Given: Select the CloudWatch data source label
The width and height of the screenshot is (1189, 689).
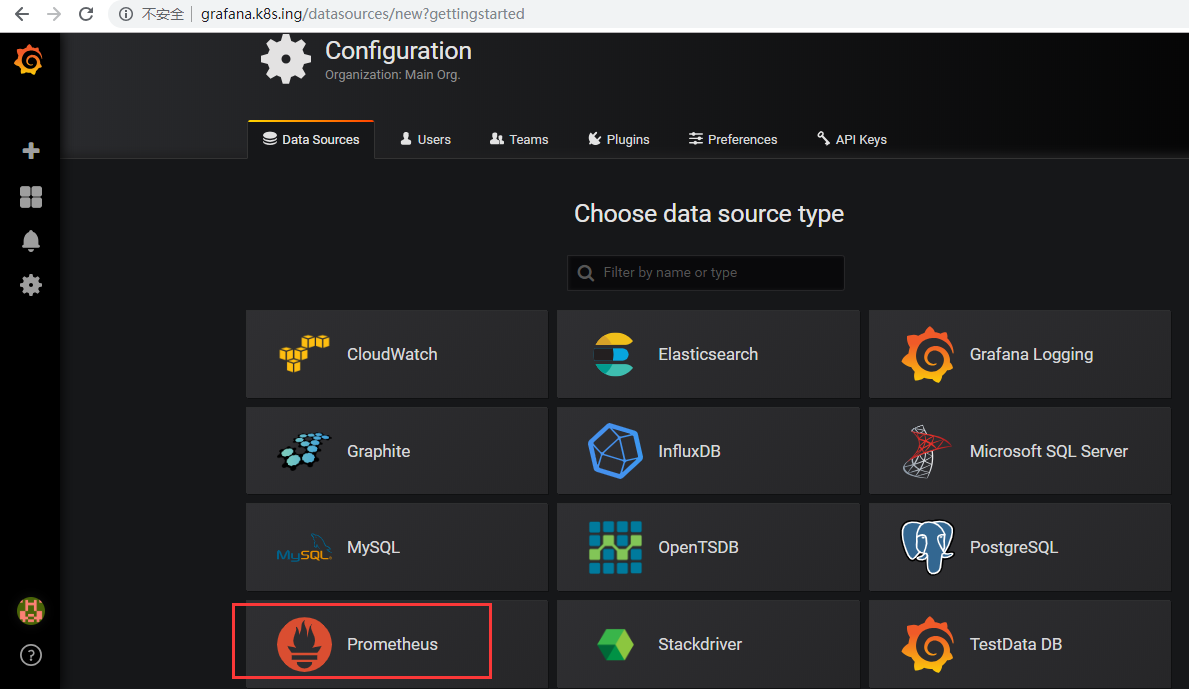Looking at the screenshot, I should [392, 354].
